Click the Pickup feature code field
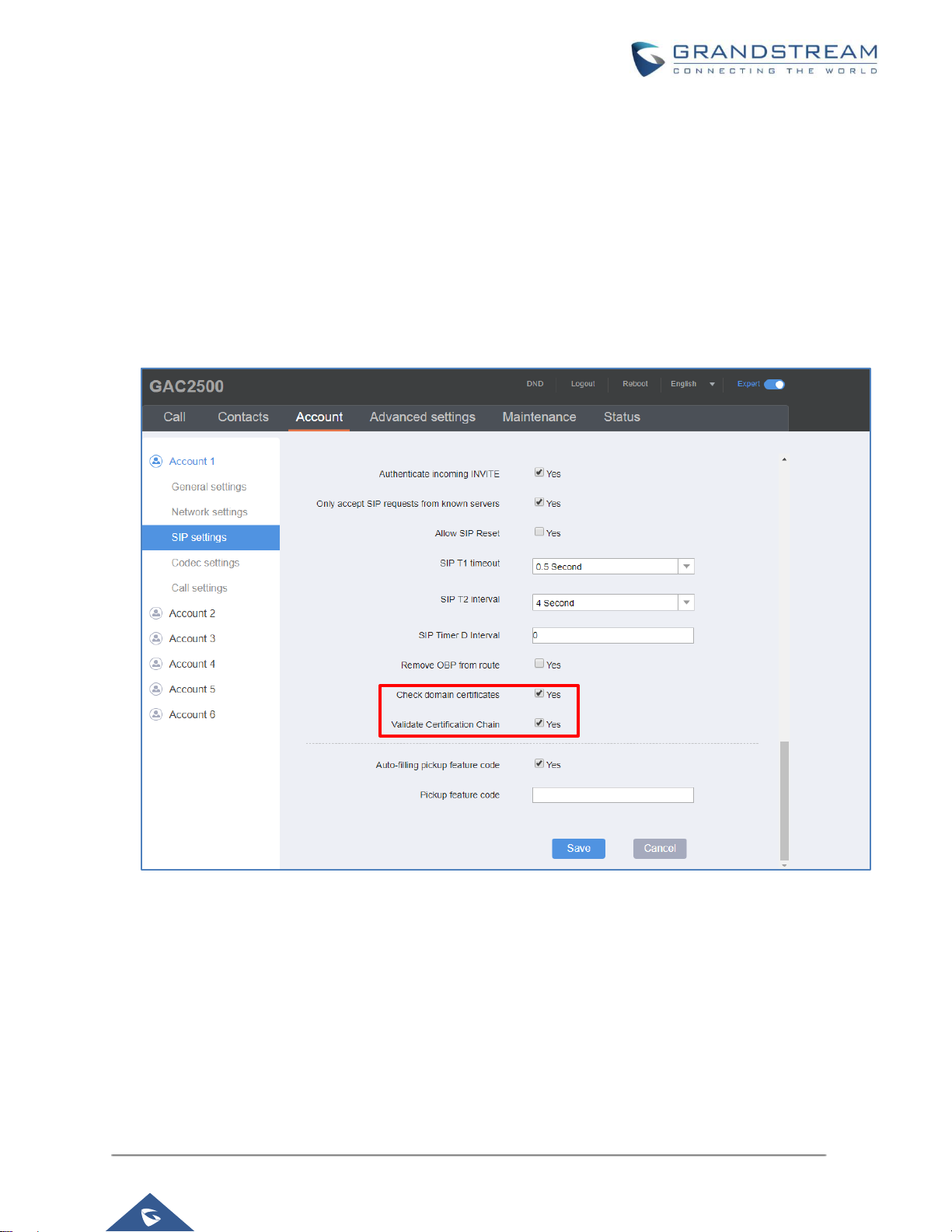 click(613, 795)
